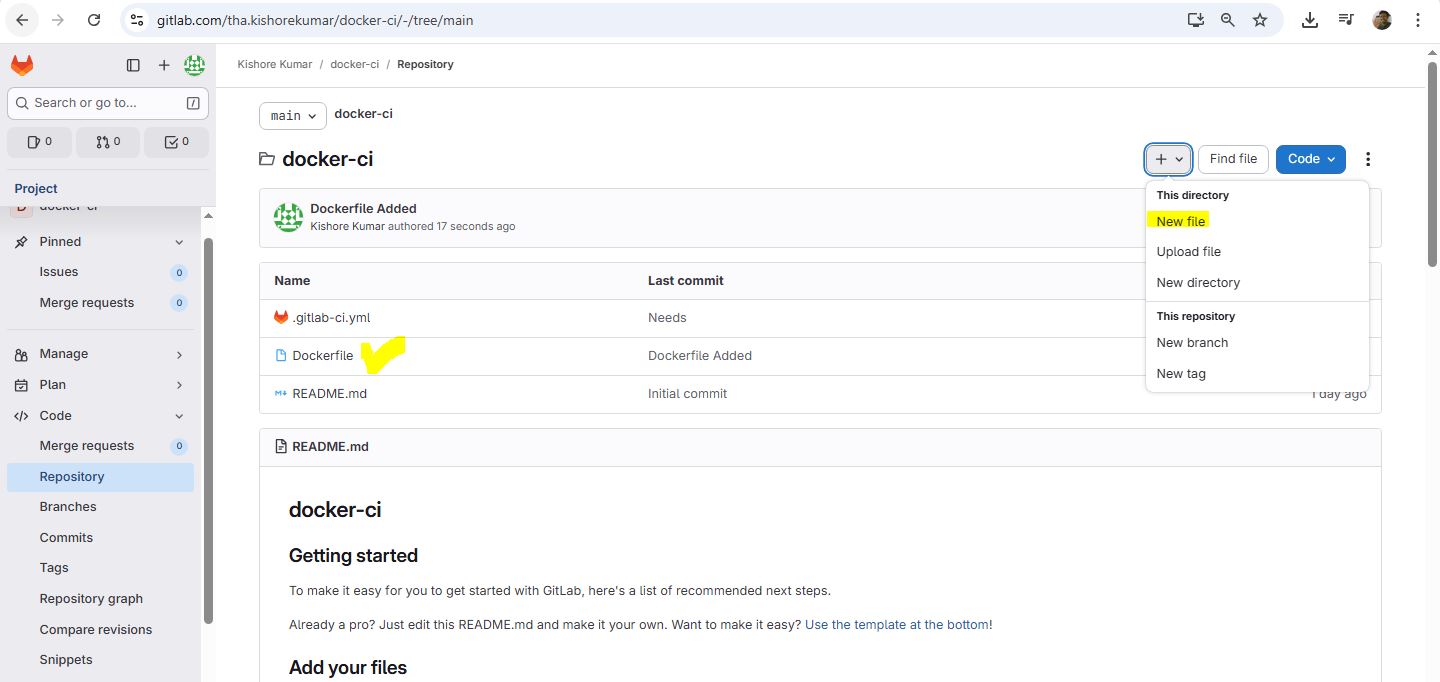This screenshot has width=1440, height=682.
Task: Open the main branch selector dropdown
Action: (x=293, y=116)
